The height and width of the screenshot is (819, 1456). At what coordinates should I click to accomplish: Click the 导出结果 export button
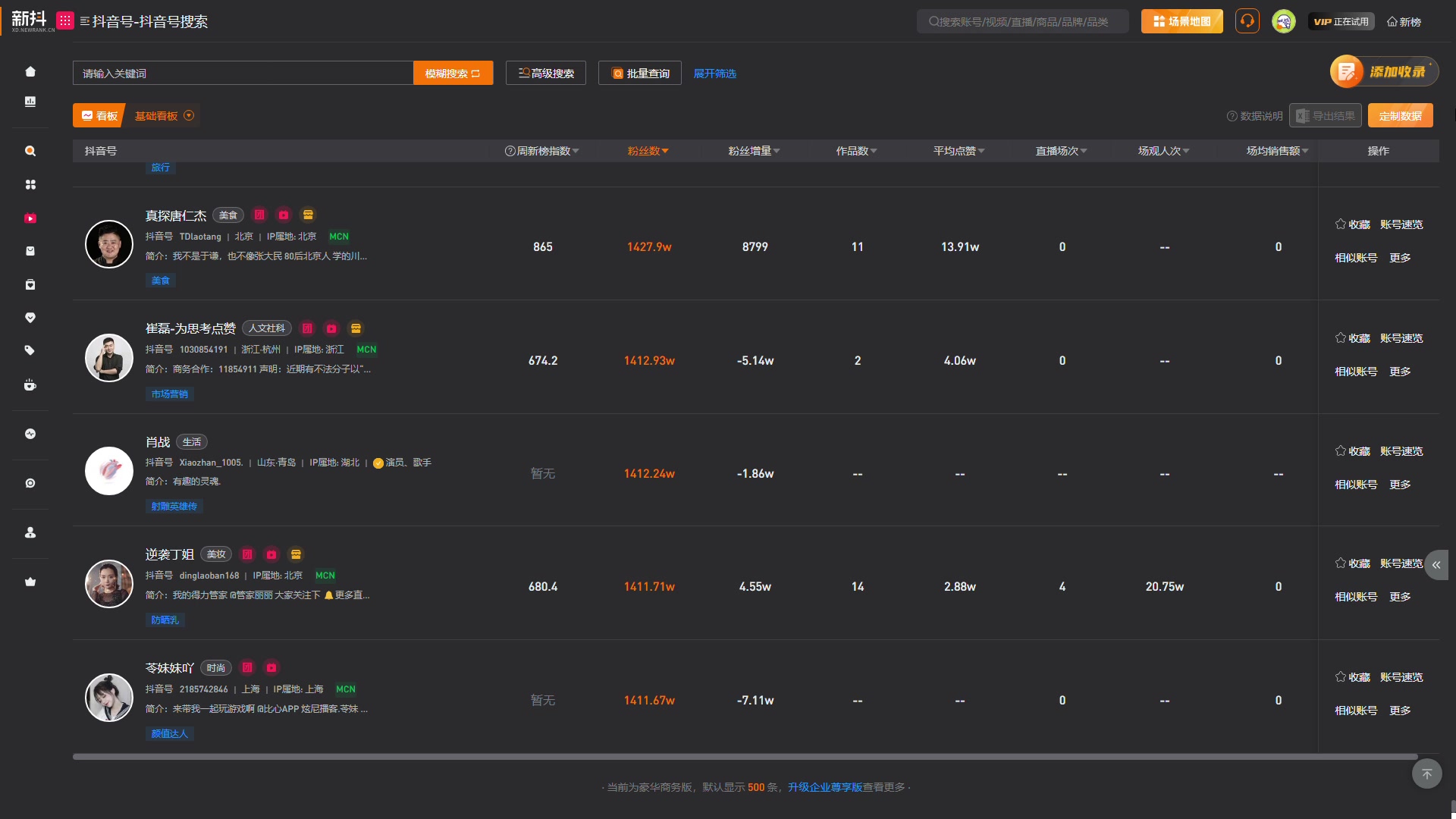point(1326,116)
